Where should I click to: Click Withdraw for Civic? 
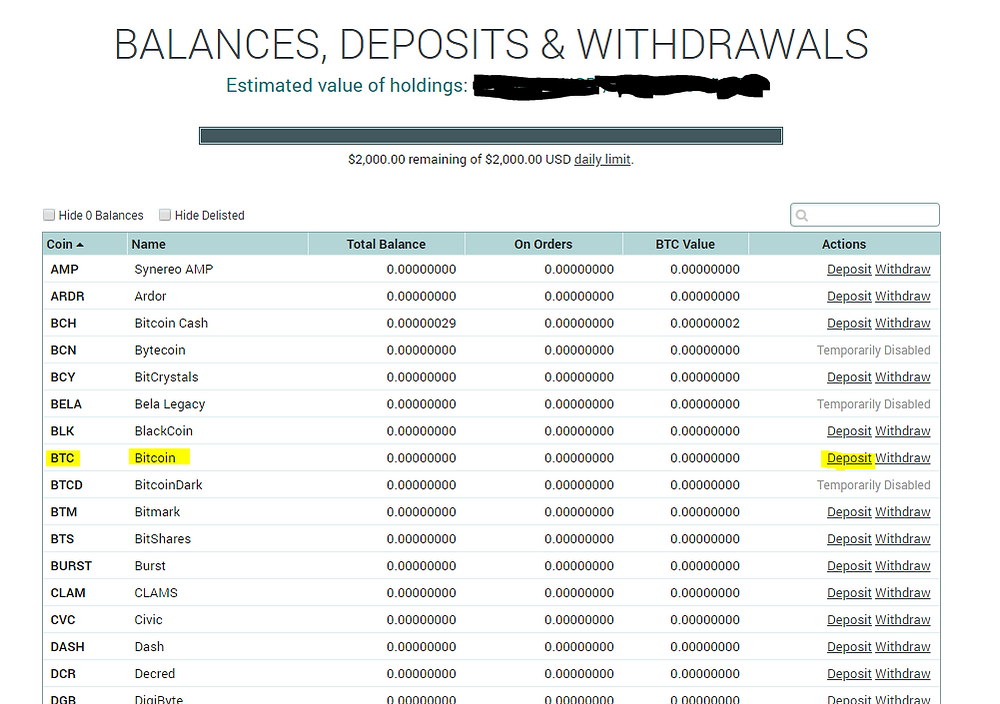coord(902,620)
